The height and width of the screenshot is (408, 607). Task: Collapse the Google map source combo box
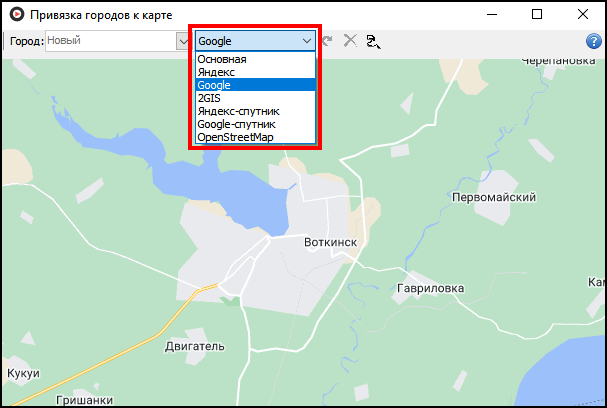point(306,41)
